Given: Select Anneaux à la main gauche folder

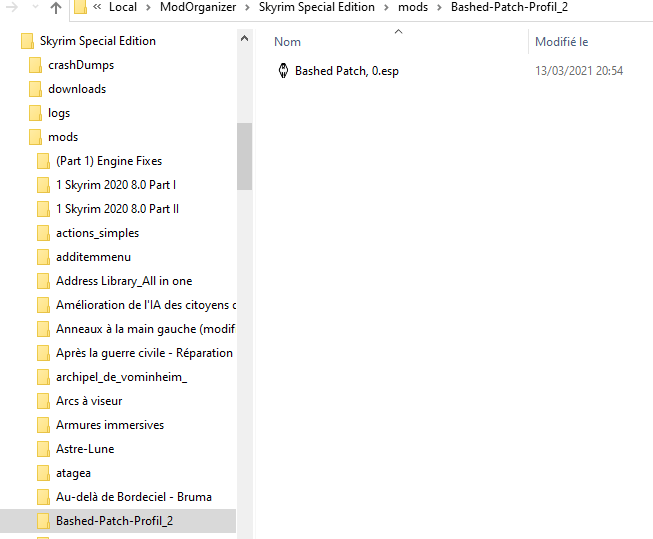Looking at the screenshot, I should 146,329.
